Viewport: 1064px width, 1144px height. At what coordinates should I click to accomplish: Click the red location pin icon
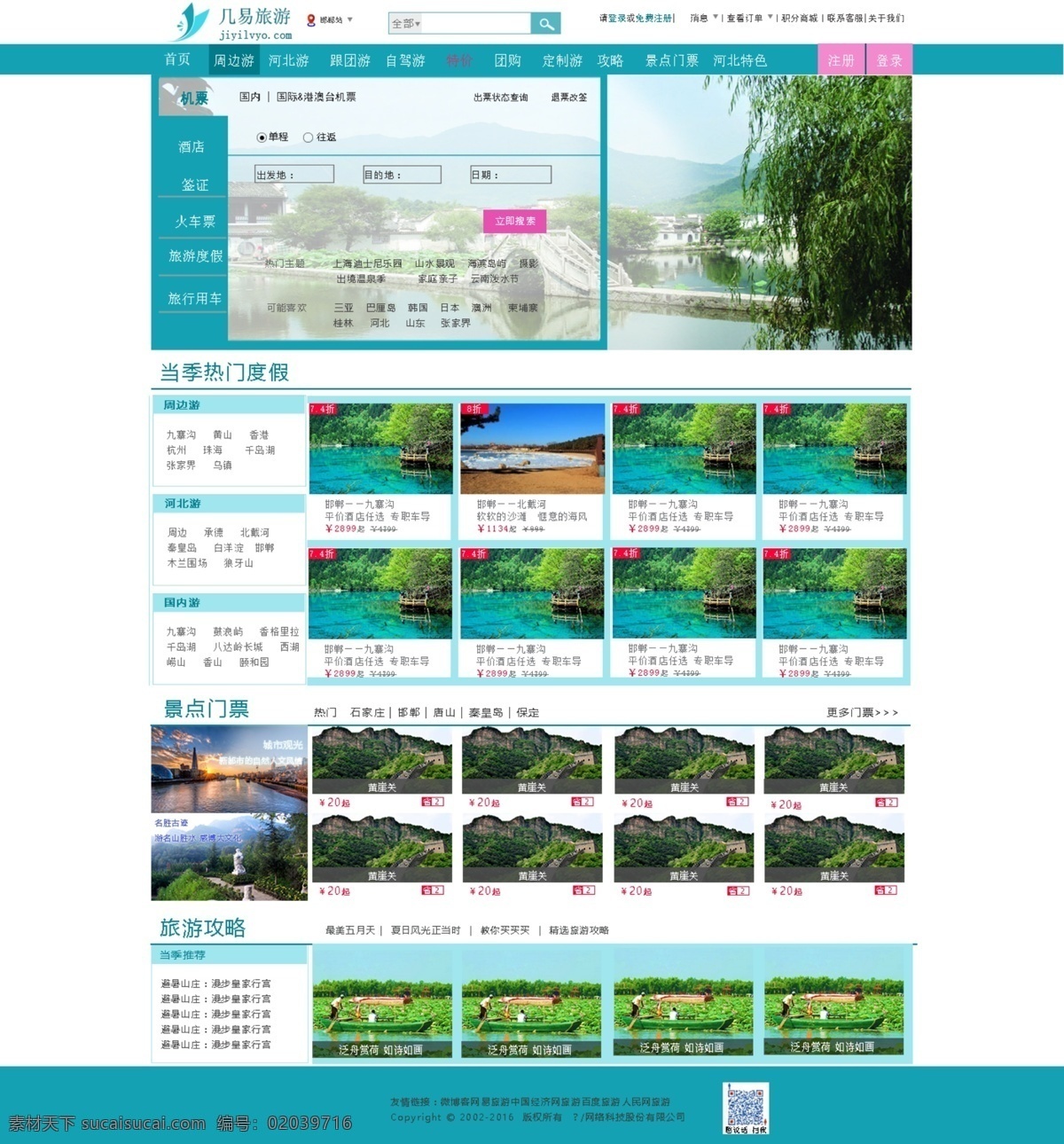[311, 20]
